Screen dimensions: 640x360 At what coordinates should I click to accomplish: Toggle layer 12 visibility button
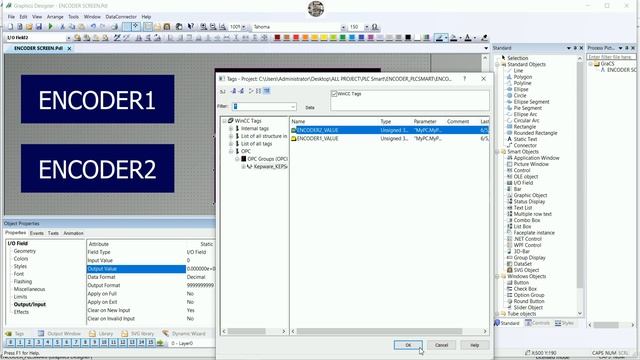[123, 343]
